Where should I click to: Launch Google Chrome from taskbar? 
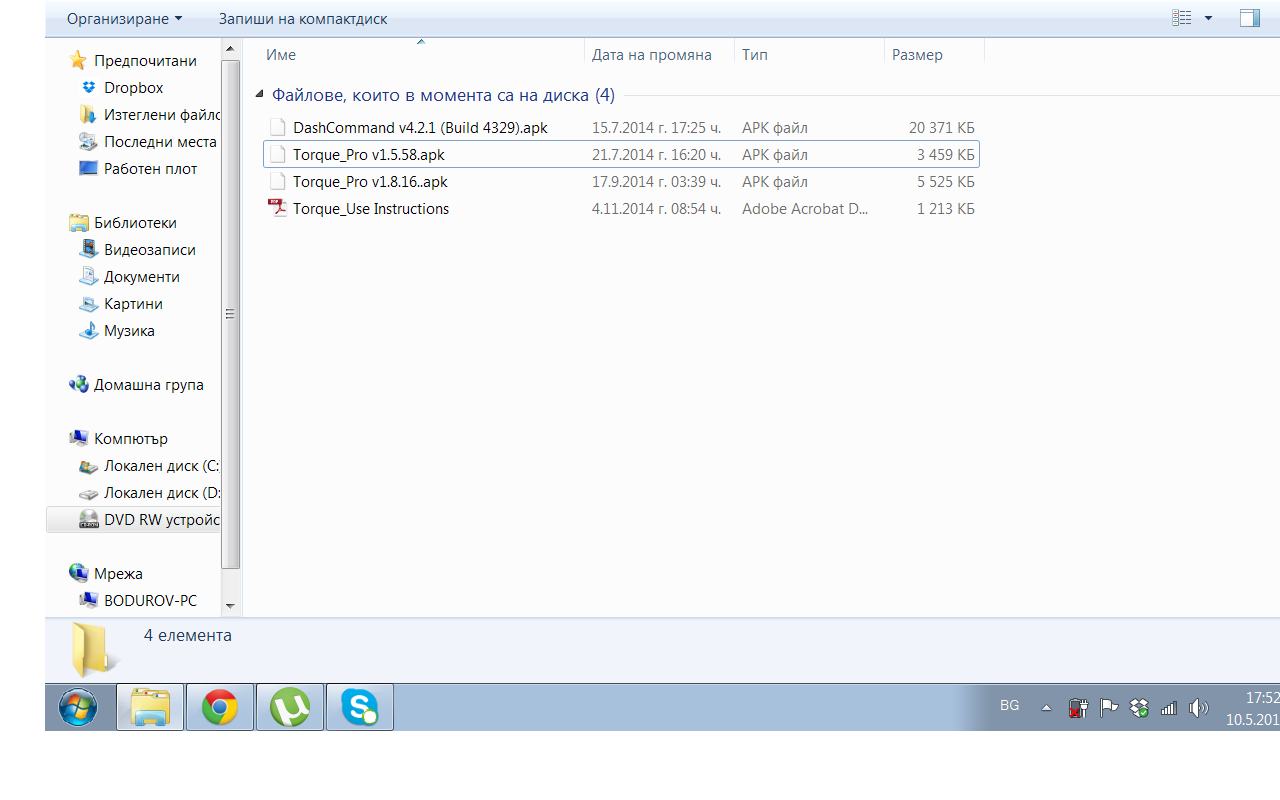[220, 708]
